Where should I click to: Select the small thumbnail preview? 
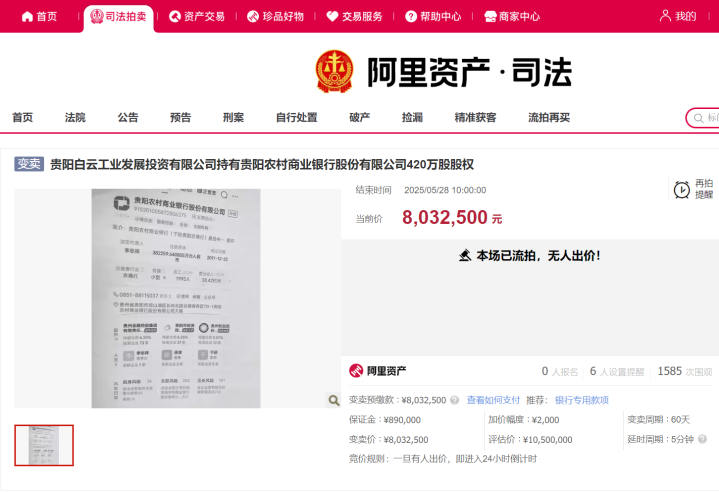pyautogui.click(x=44, y=445)
